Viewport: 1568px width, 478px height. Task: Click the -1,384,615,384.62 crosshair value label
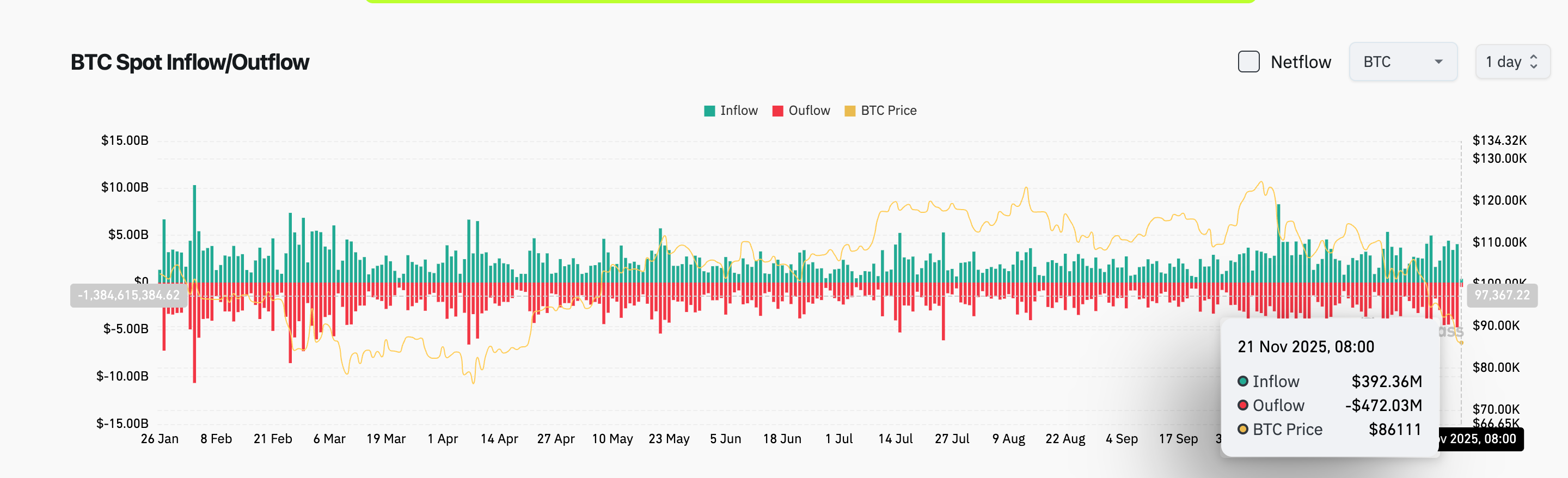tap(129, 295)
